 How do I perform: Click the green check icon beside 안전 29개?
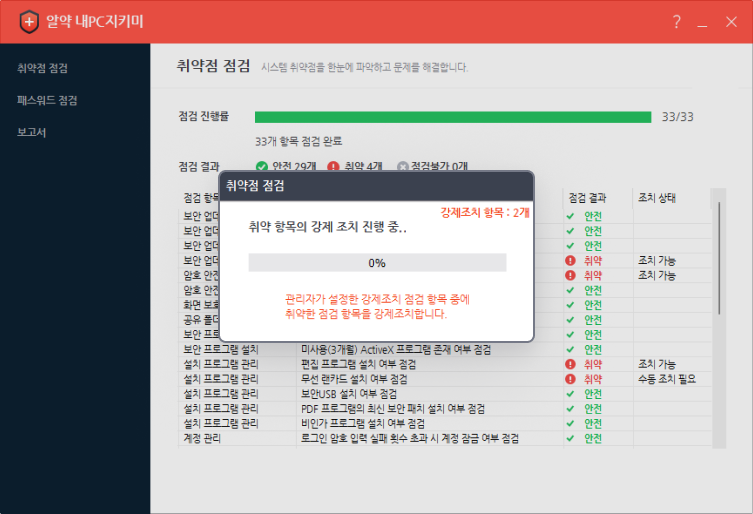[262, 166]
